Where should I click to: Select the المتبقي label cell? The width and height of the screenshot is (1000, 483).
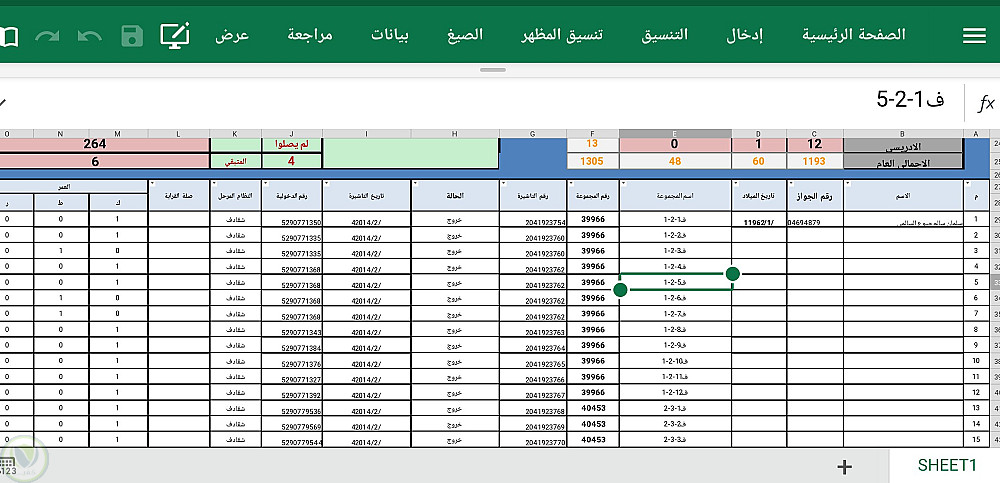(235, 161)
